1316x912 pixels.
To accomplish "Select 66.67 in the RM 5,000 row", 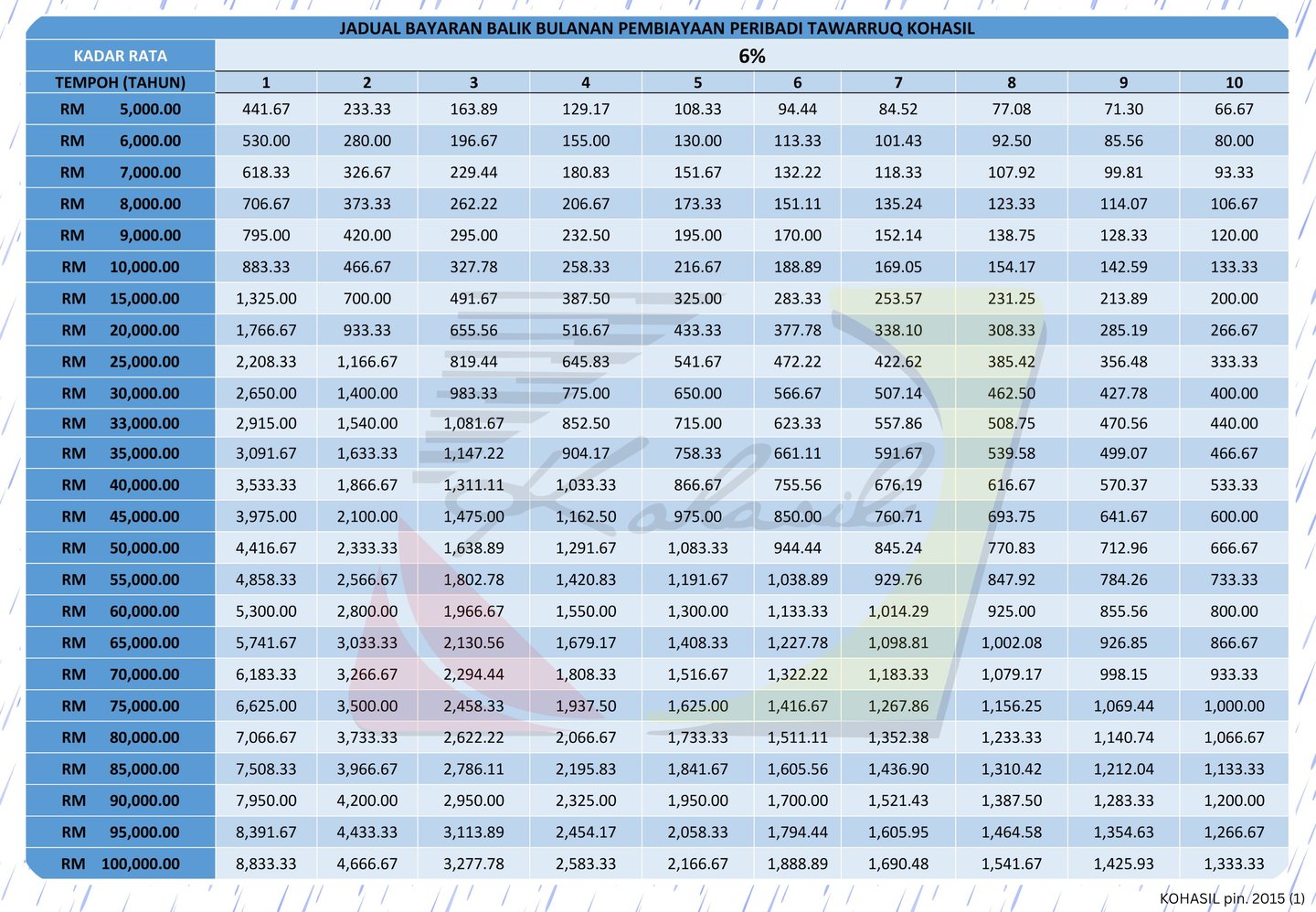I will 1234,109.
